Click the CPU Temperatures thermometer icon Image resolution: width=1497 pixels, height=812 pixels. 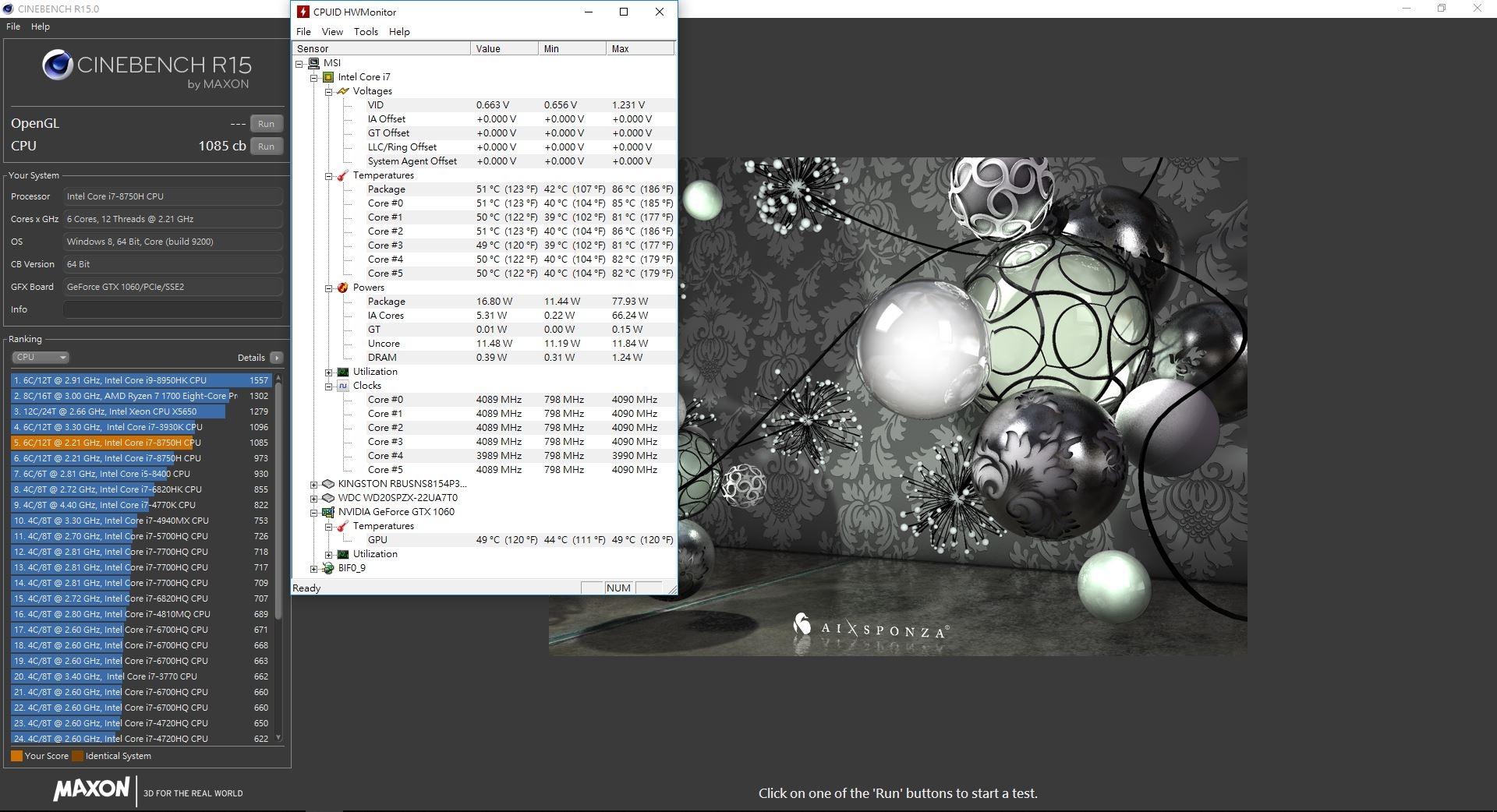pyautogui.click(x=342, y=175)
